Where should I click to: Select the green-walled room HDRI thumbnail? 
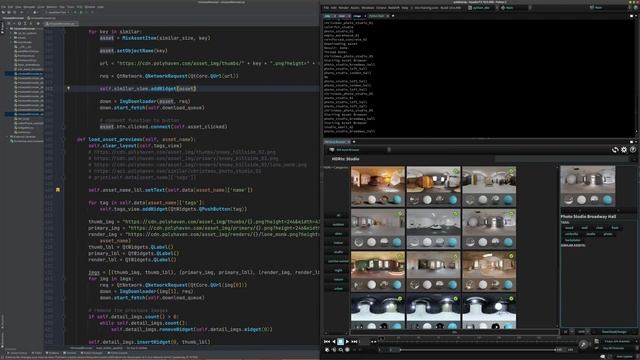tap(378, 271)
